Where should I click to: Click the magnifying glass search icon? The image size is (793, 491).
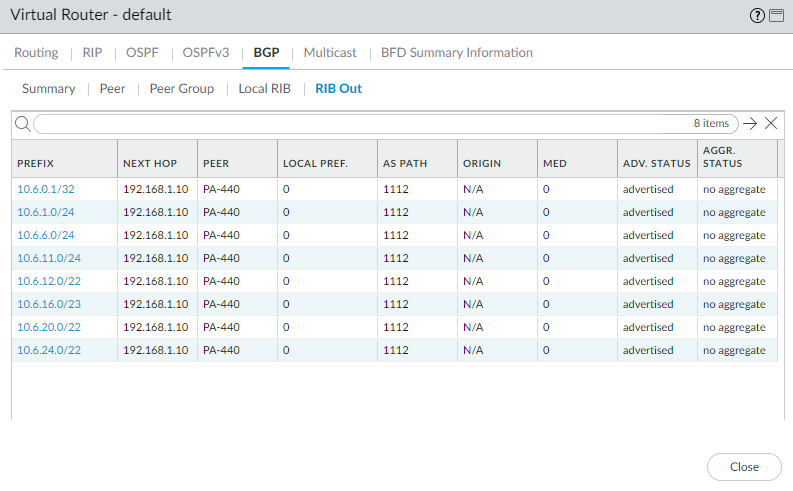coord(22,123)
